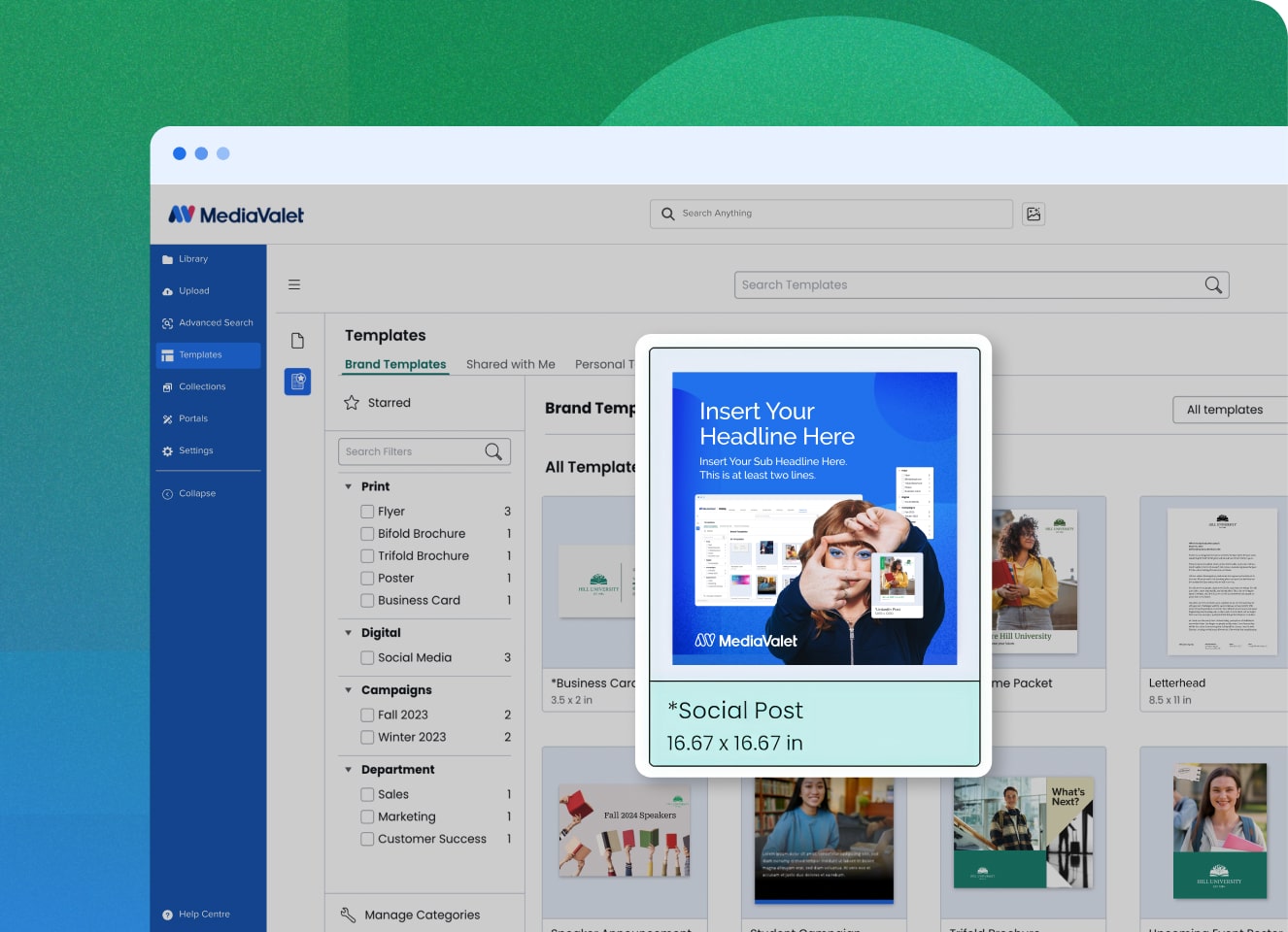
Task: Select the Brand Templates tab
Action: point(394,364)
